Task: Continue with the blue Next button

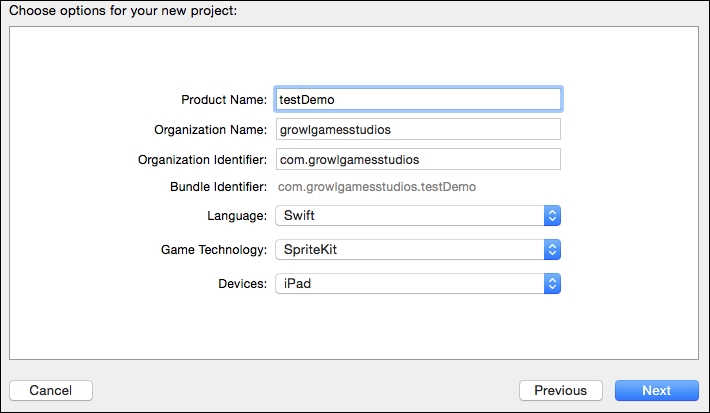Action: point(657,390)
